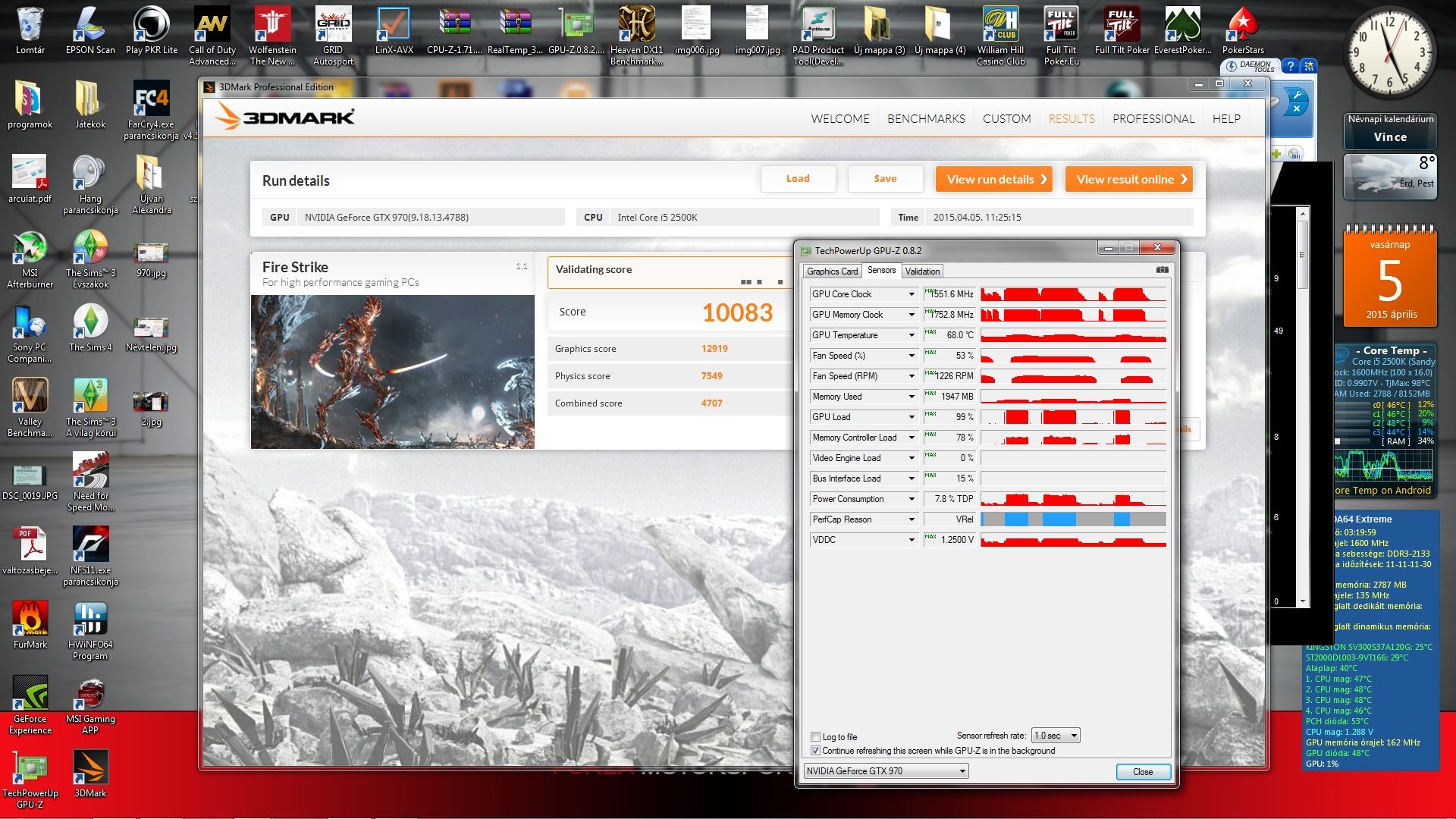Launch MSI Afterburner from desktop
Screen dimensions: 1456x819
coord(30,259)
